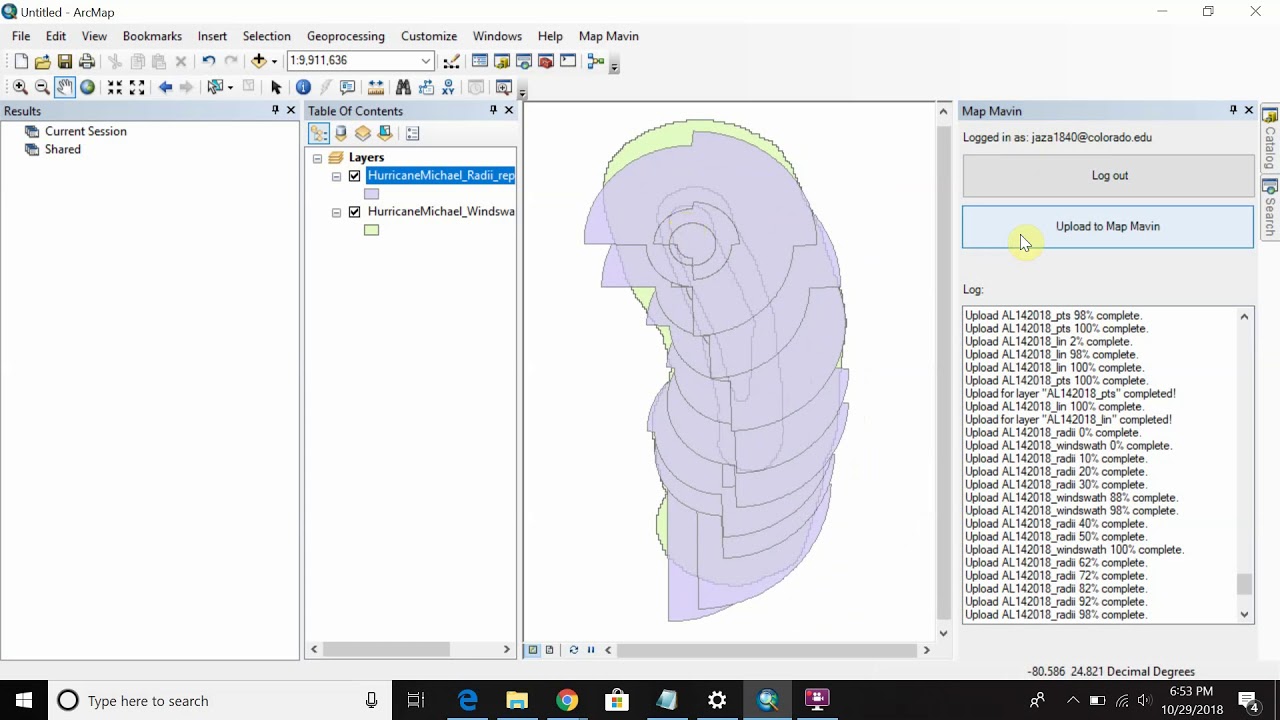
Task: Select the Zoom Out tool
Action: click(42, 88)
